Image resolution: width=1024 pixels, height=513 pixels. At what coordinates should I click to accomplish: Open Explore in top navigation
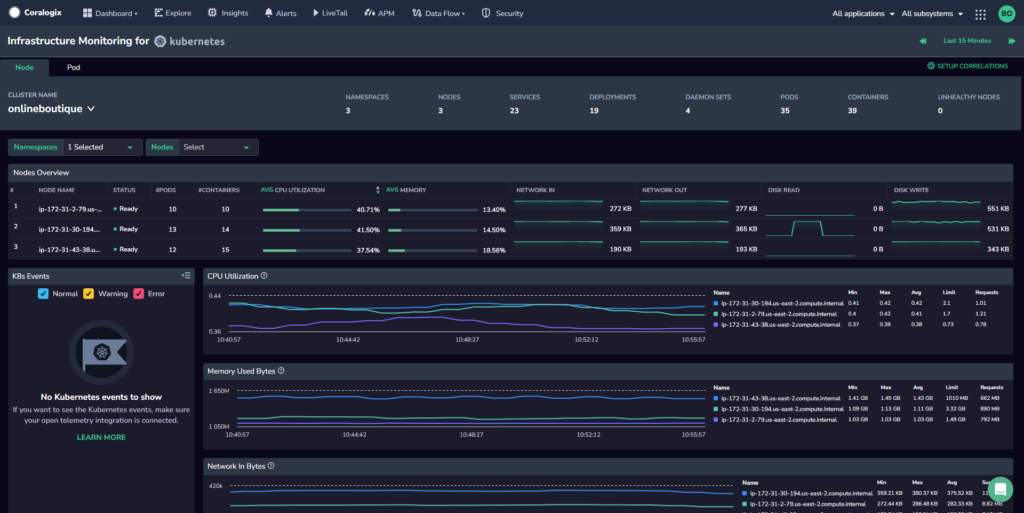pyautogui.click(x=172, y=13)
